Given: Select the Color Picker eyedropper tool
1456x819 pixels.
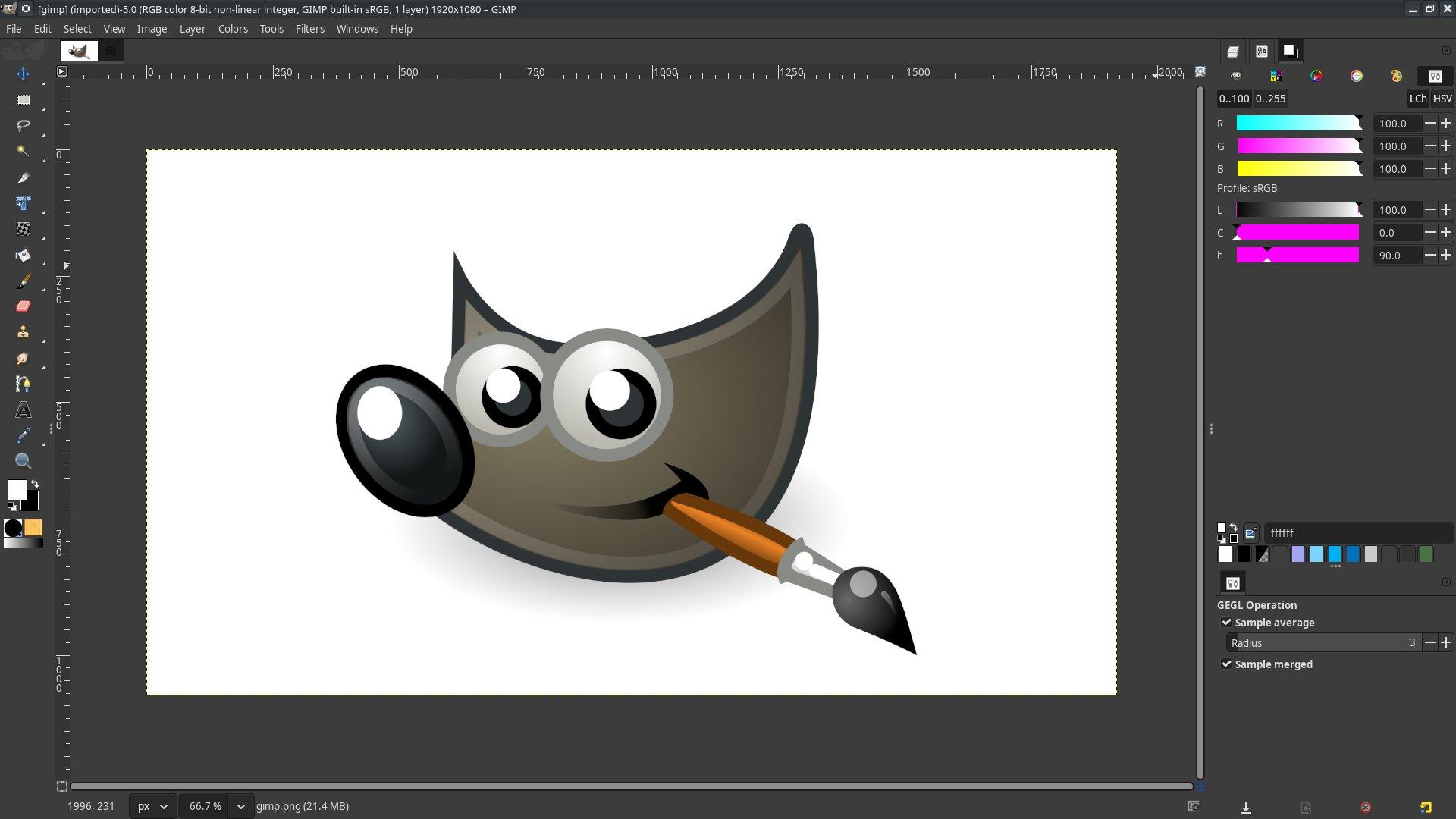Looking at the screenshot, I should click(x=23, y=436).
